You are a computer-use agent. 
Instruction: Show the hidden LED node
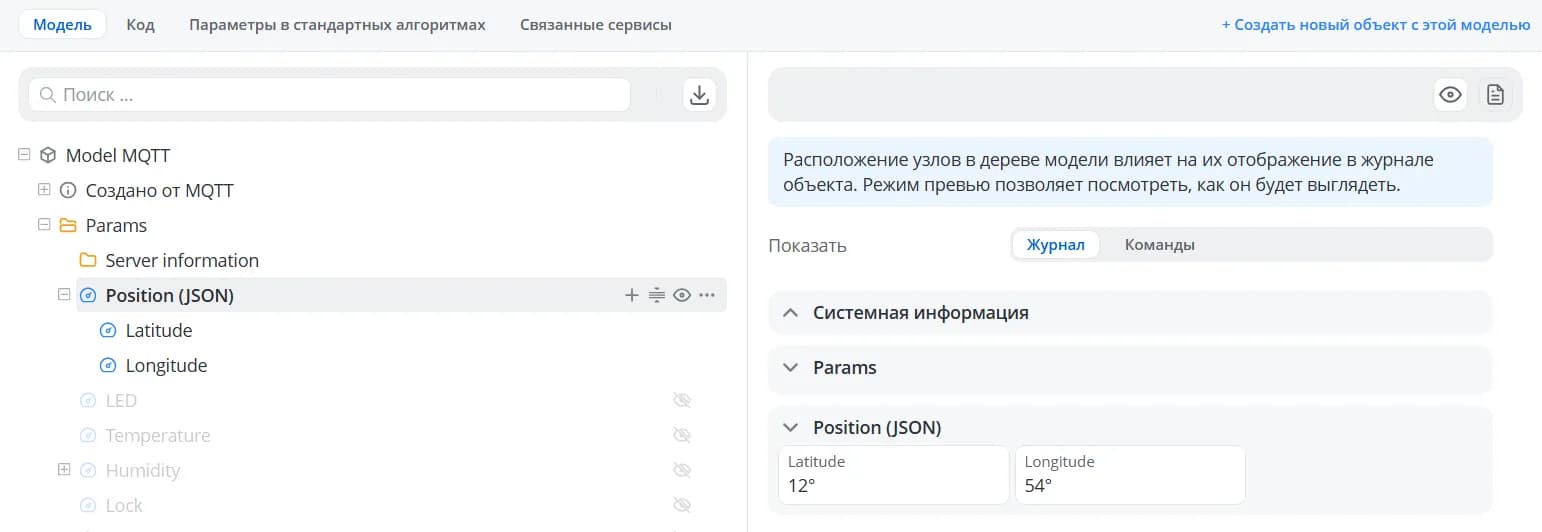coord(682,400)
